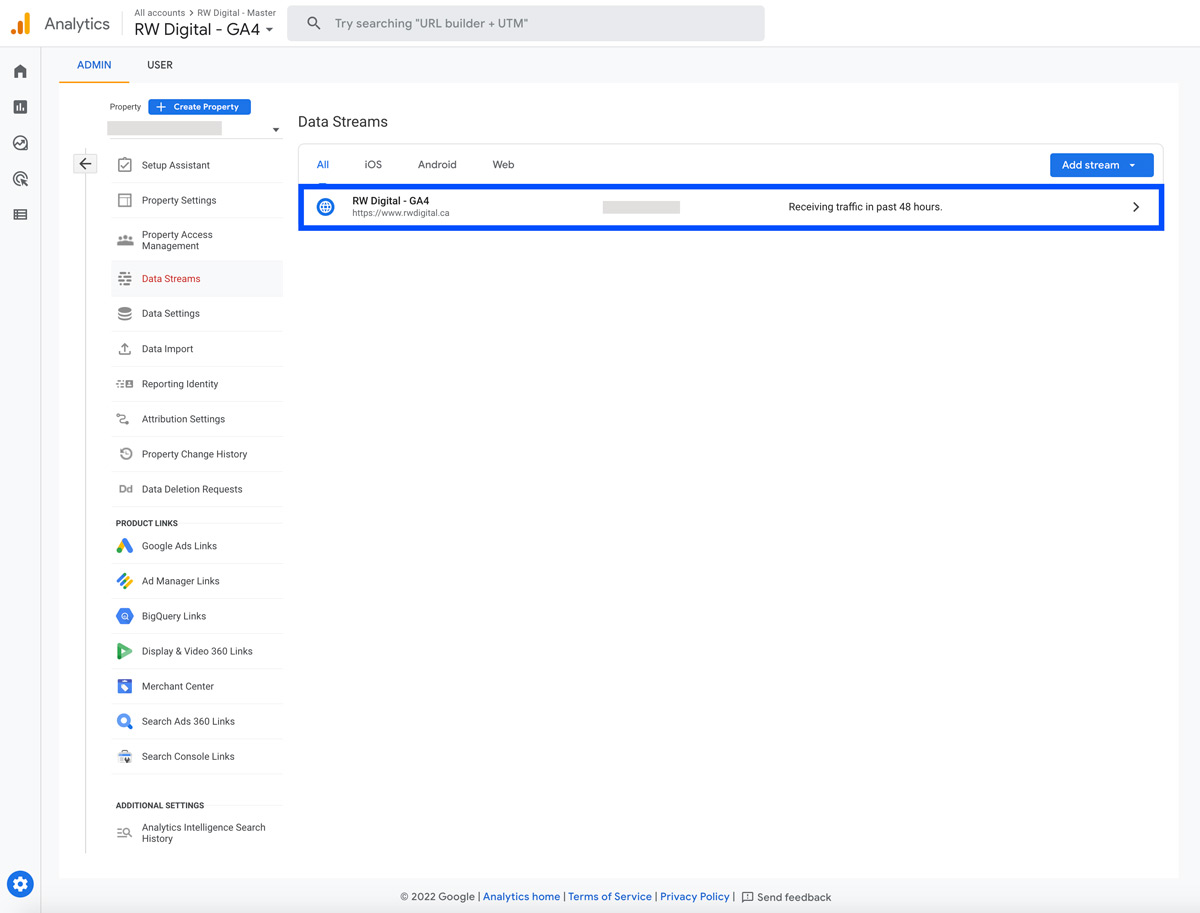Open the Reports bar chart icon
Screen dimensions: 1200x913
coord(20,107)
